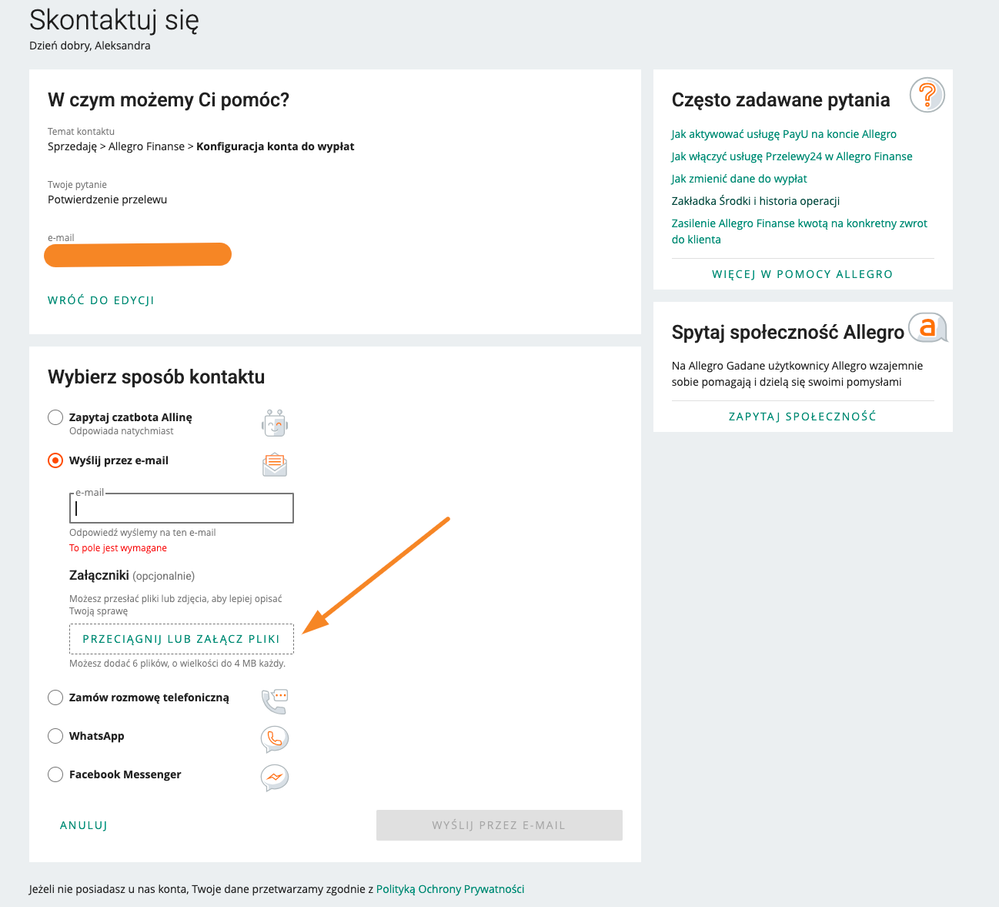
Task: Open the Polityką Ochrony Prywatności link
Action: coord(450,889)
